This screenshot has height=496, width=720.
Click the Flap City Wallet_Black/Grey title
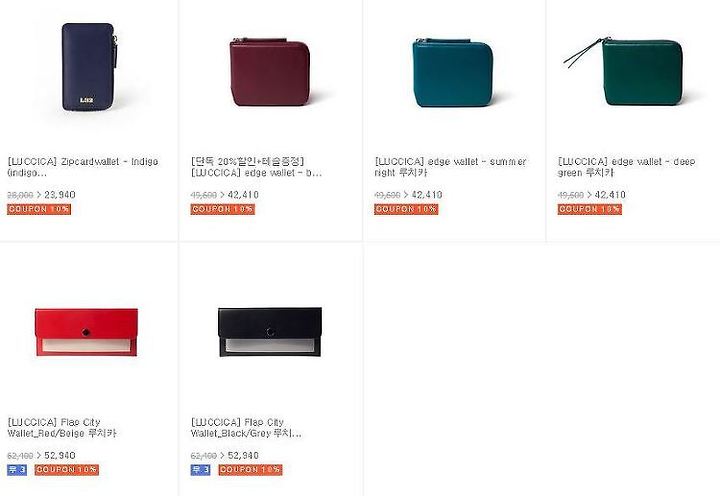[x=246, y=428]
